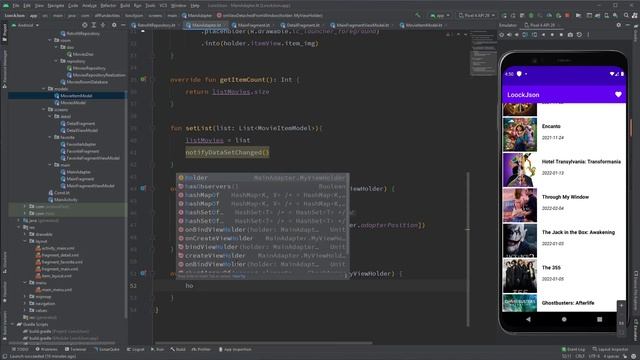Expand the navigation folder in tree
This screenshot has width=640, height=360.
pos(25,304)
